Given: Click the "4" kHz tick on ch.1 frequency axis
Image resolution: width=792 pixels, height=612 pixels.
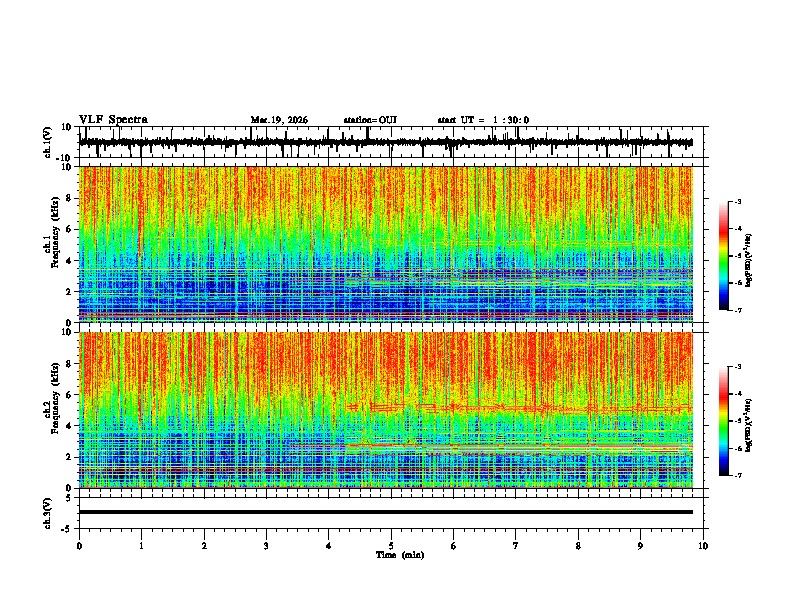Looking at the screenshot, I should coord(70,261).
